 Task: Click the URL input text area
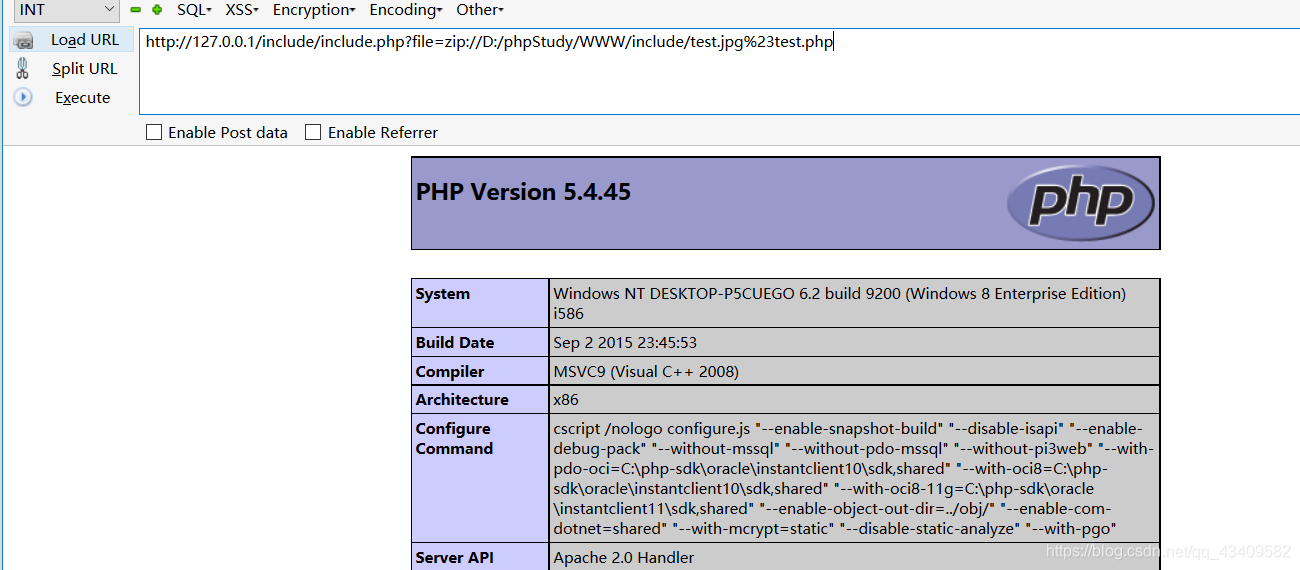pos(719,71)
